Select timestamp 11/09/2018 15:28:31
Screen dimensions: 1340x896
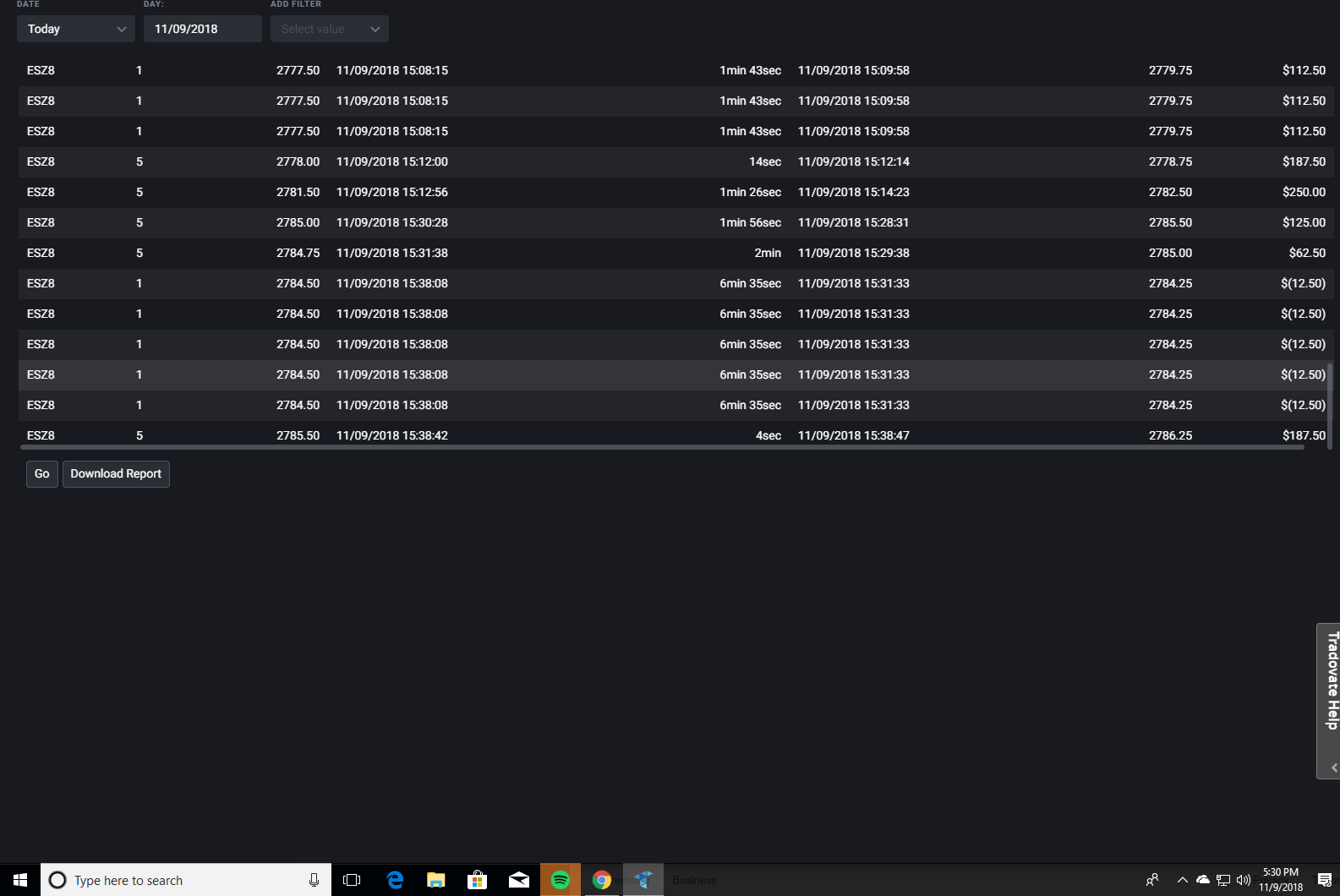[854, 222]
